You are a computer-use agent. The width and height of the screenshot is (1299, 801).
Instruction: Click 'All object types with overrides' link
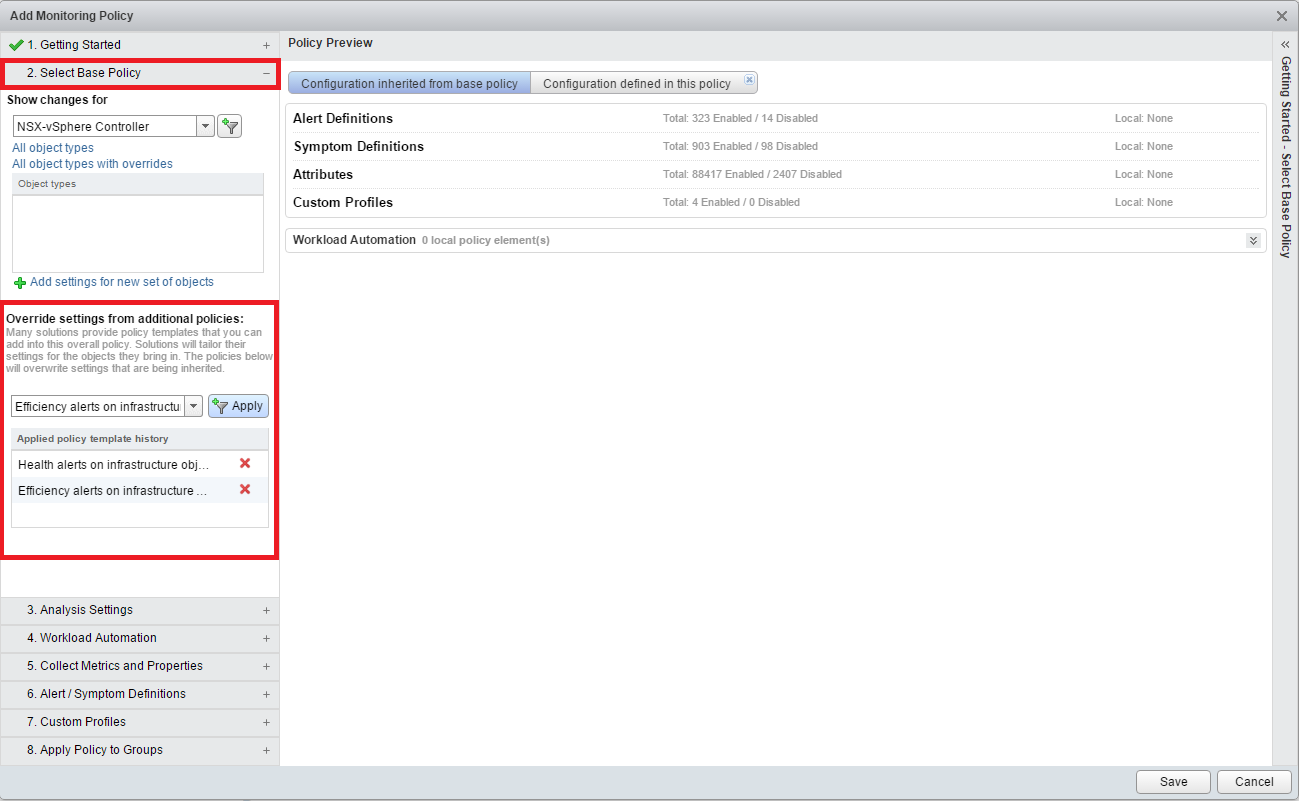pos(92,164)
